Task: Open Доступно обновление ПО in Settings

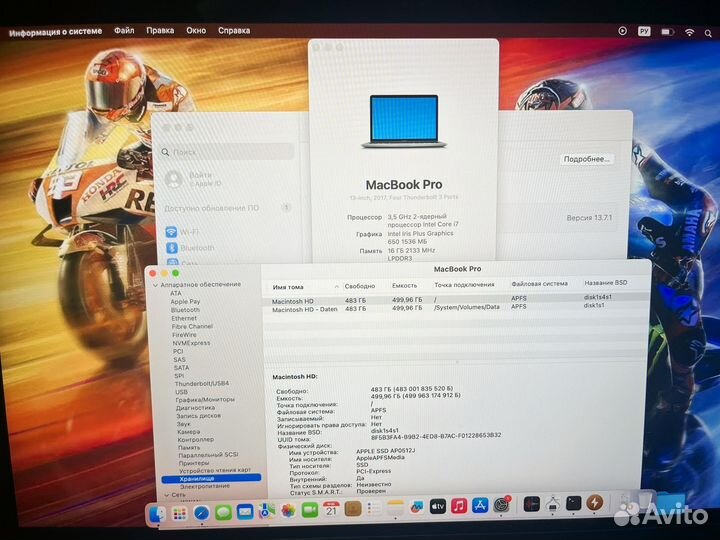Action: [227, 208]
